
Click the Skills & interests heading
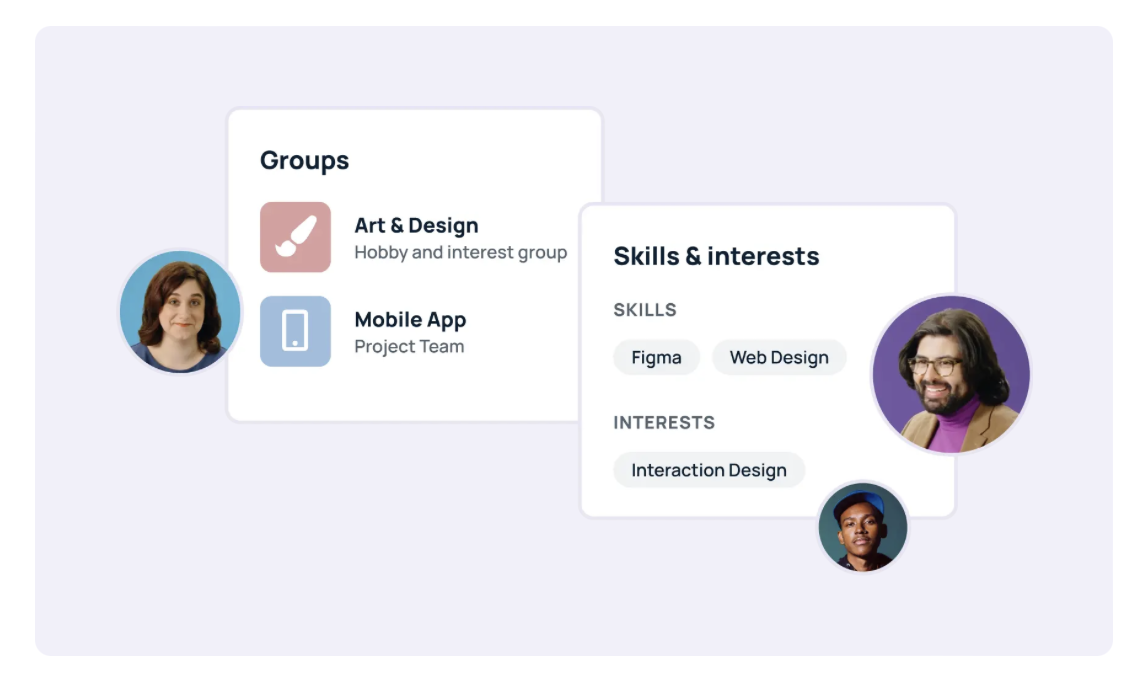click(716, 256)
